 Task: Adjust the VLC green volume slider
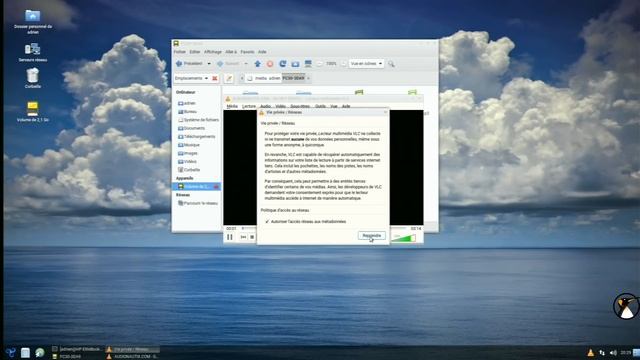403,237
